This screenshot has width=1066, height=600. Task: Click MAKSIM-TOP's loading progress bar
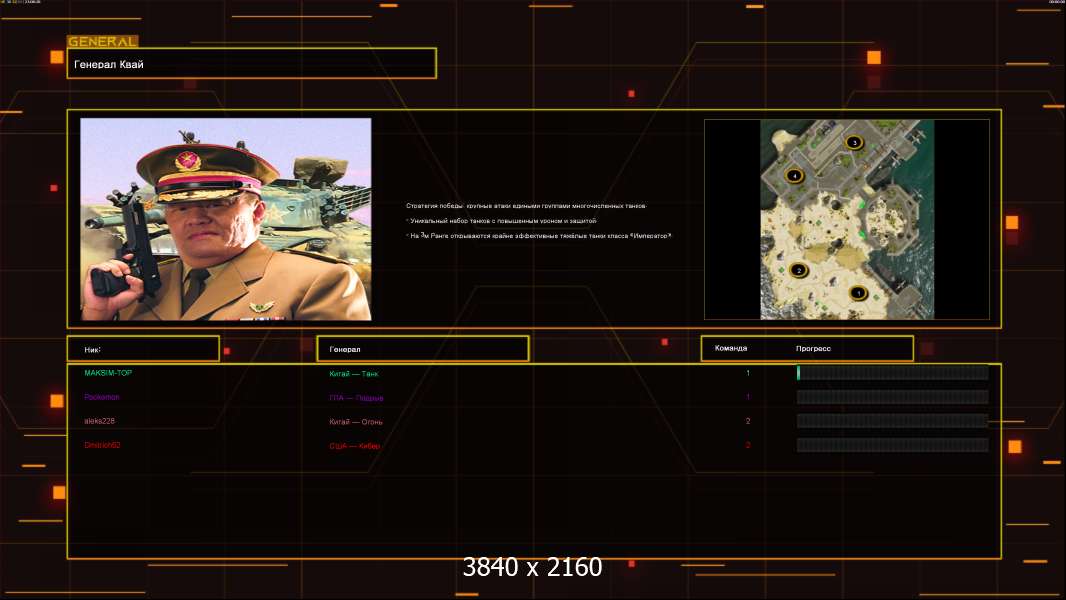[892, 373]
